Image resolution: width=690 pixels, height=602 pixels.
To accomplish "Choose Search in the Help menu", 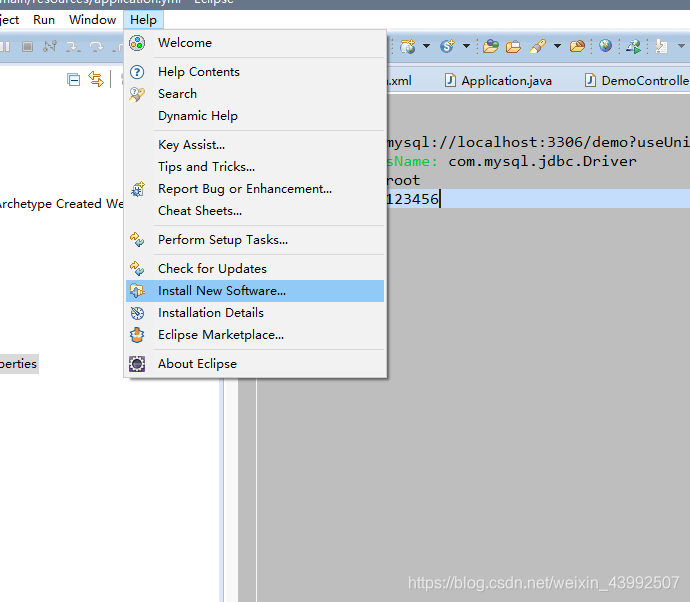I will pos(255,94).
